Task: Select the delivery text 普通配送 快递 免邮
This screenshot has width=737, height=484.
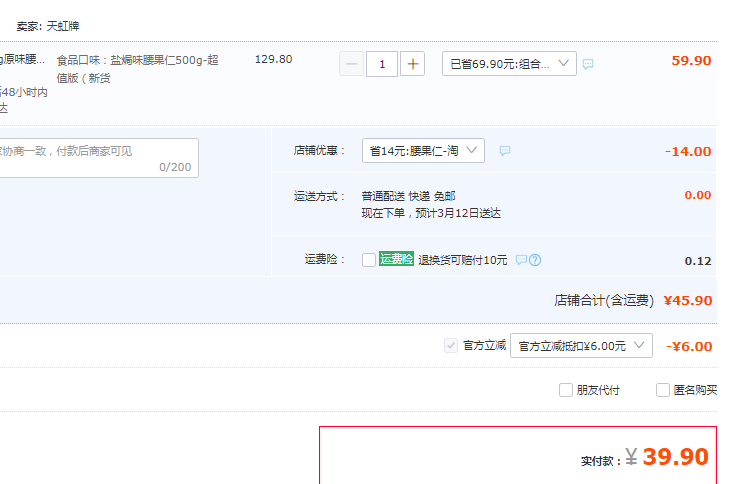Action: coord(408,196)
